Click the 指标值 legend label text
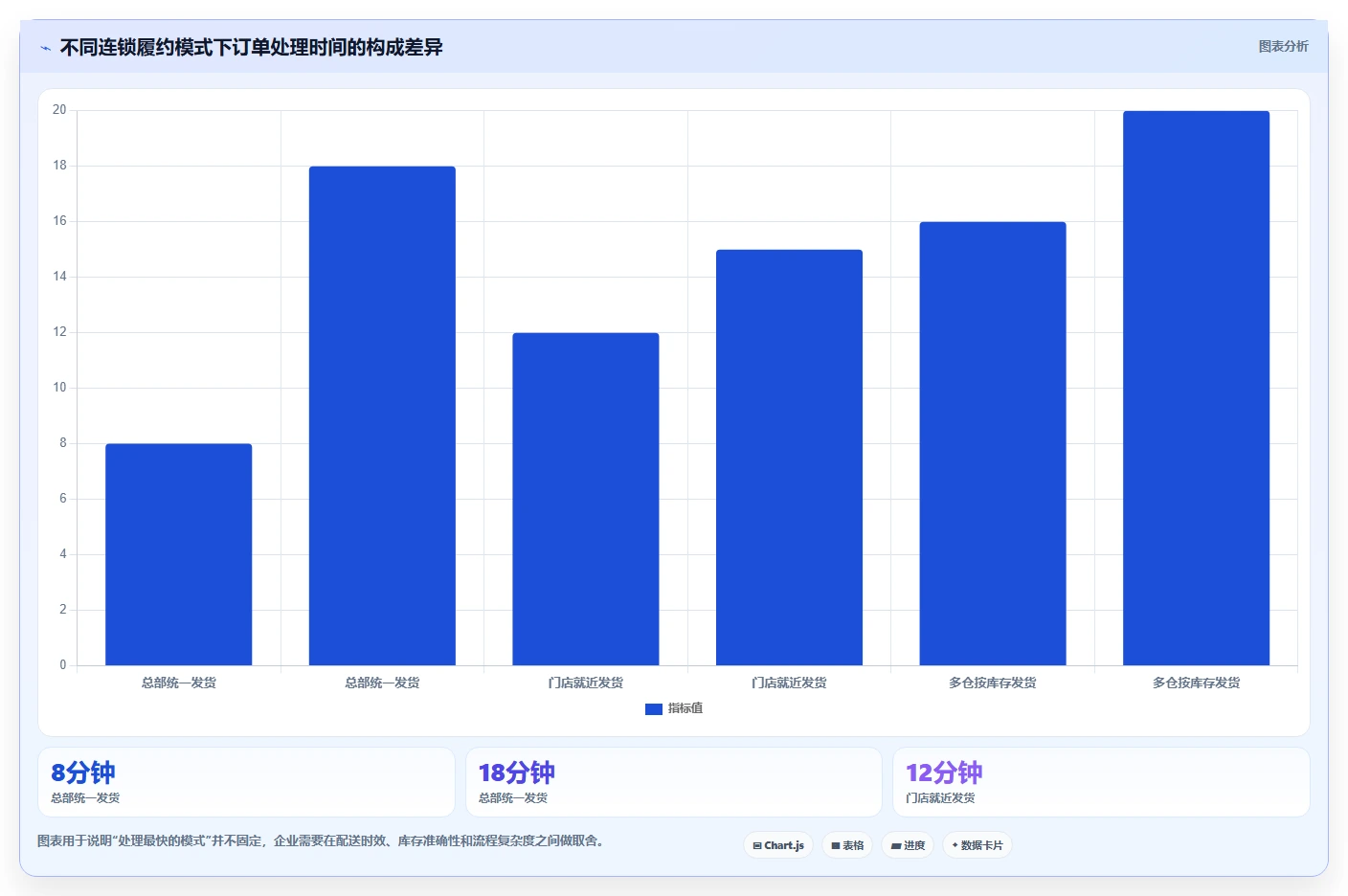The width and height of the screenshot is (1348, 896). click(685, 708)
